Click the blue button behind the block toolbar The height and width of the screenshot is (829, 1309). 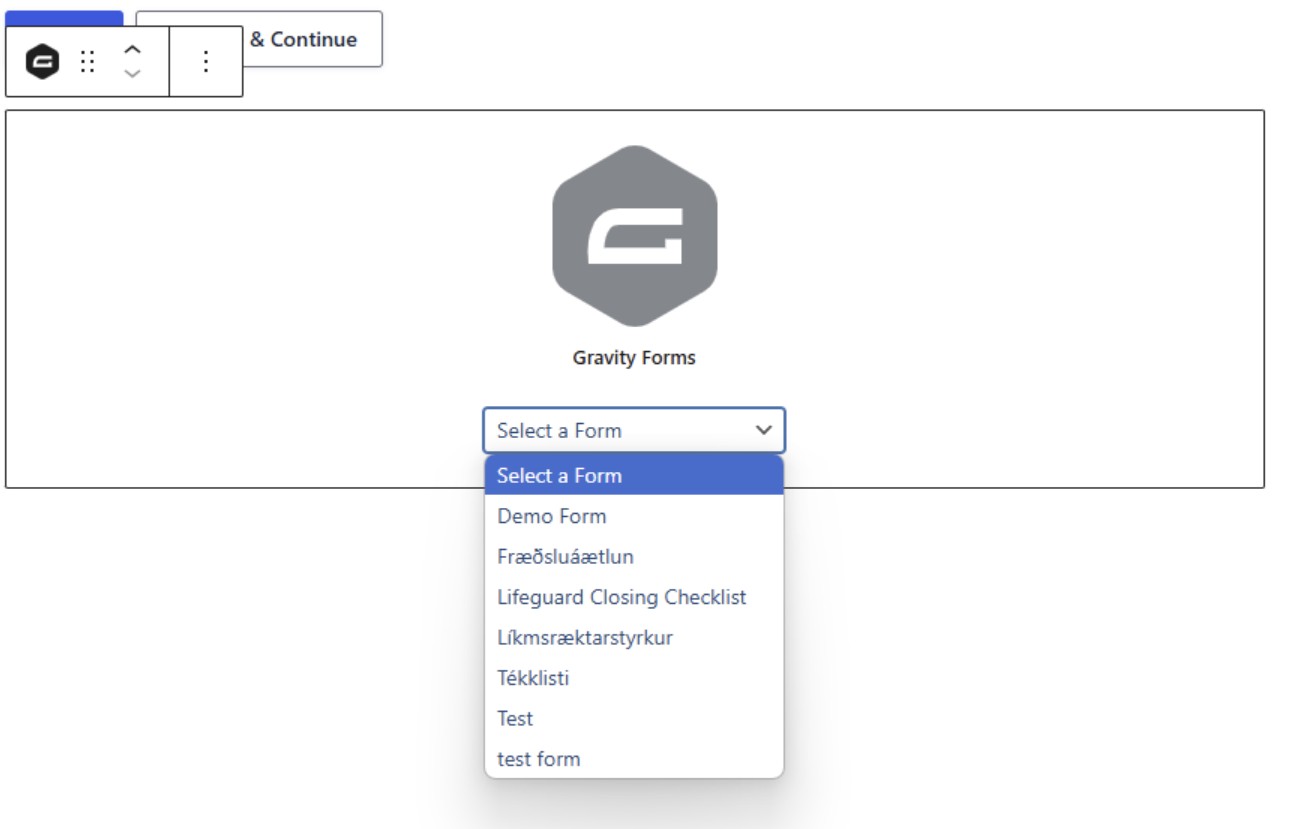(x=64, y=18)
